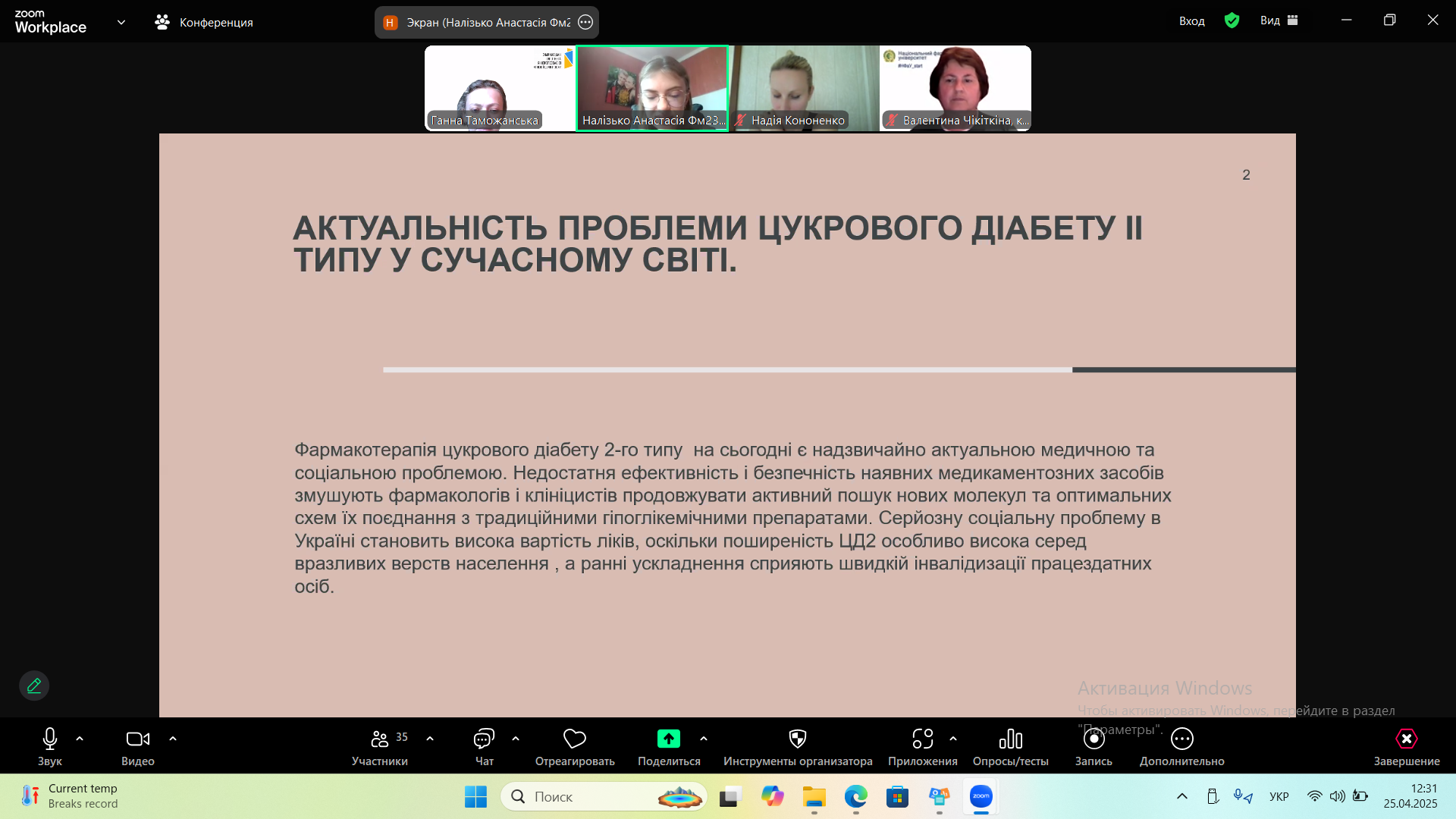
Task: Open the USB safely remove tray icon
Action: click(x=1213, y=796)
